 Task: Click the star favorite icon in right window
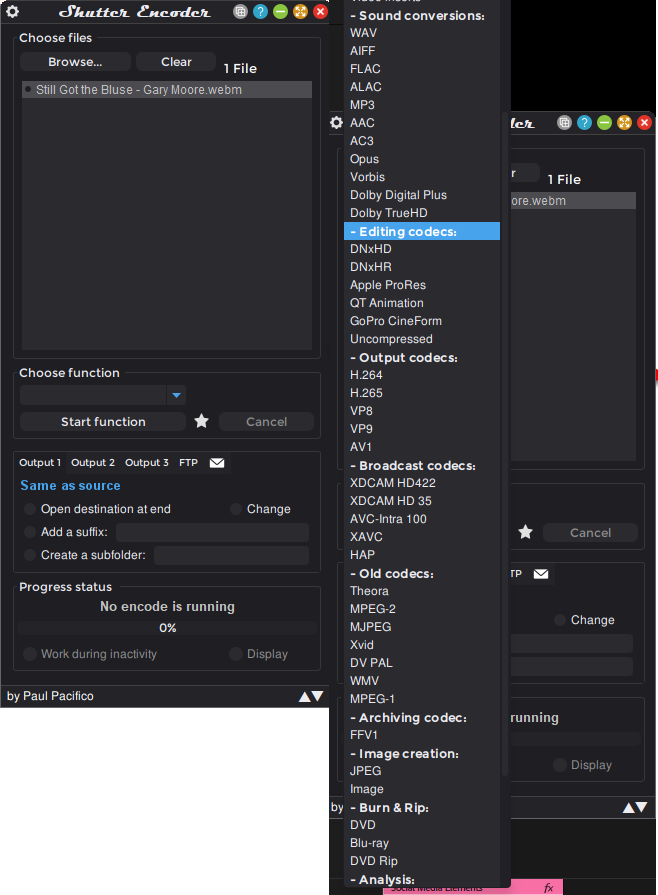(526, 532)
